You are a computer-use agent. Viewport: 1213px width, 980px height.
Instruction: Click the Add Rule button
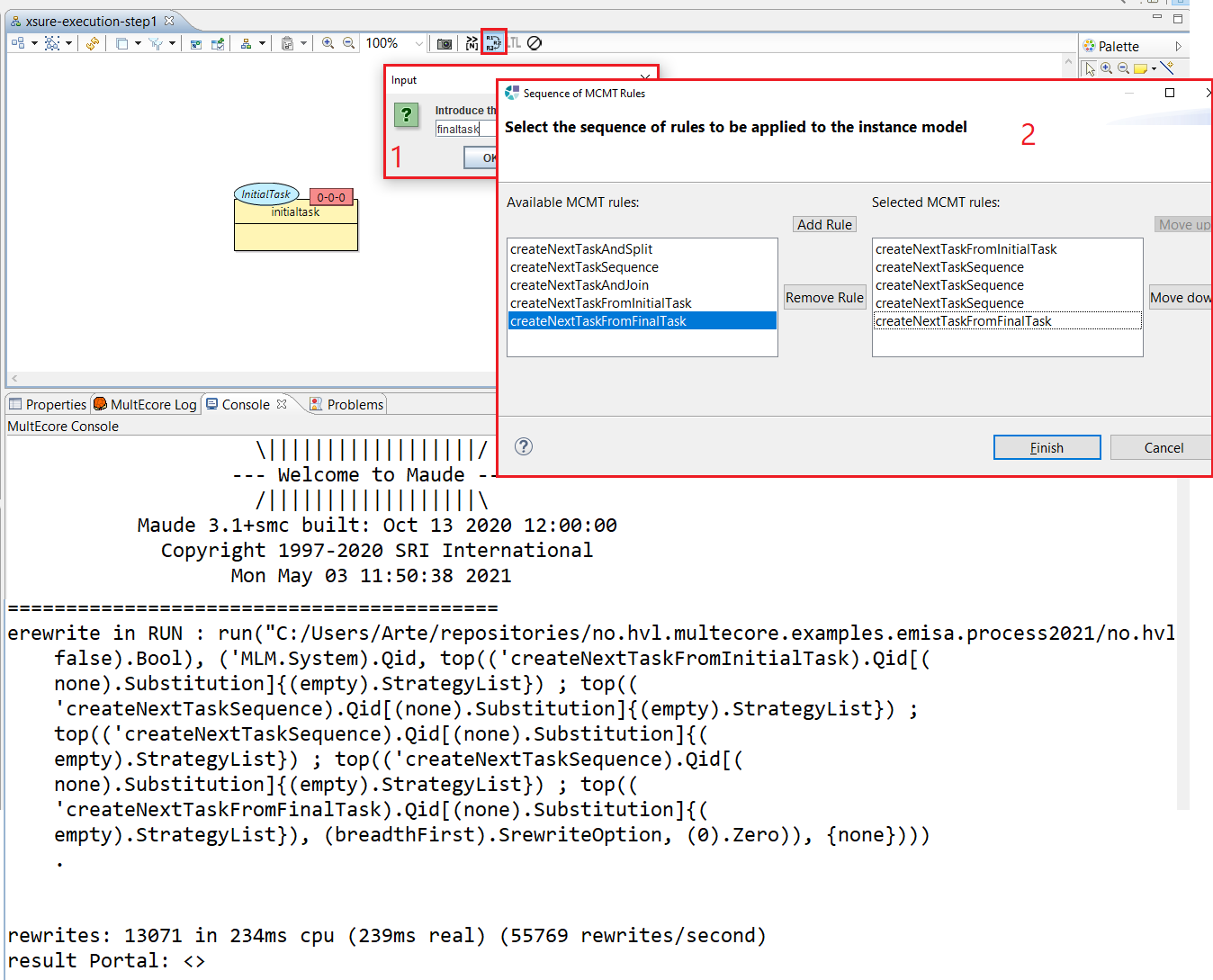coord(824,224)
